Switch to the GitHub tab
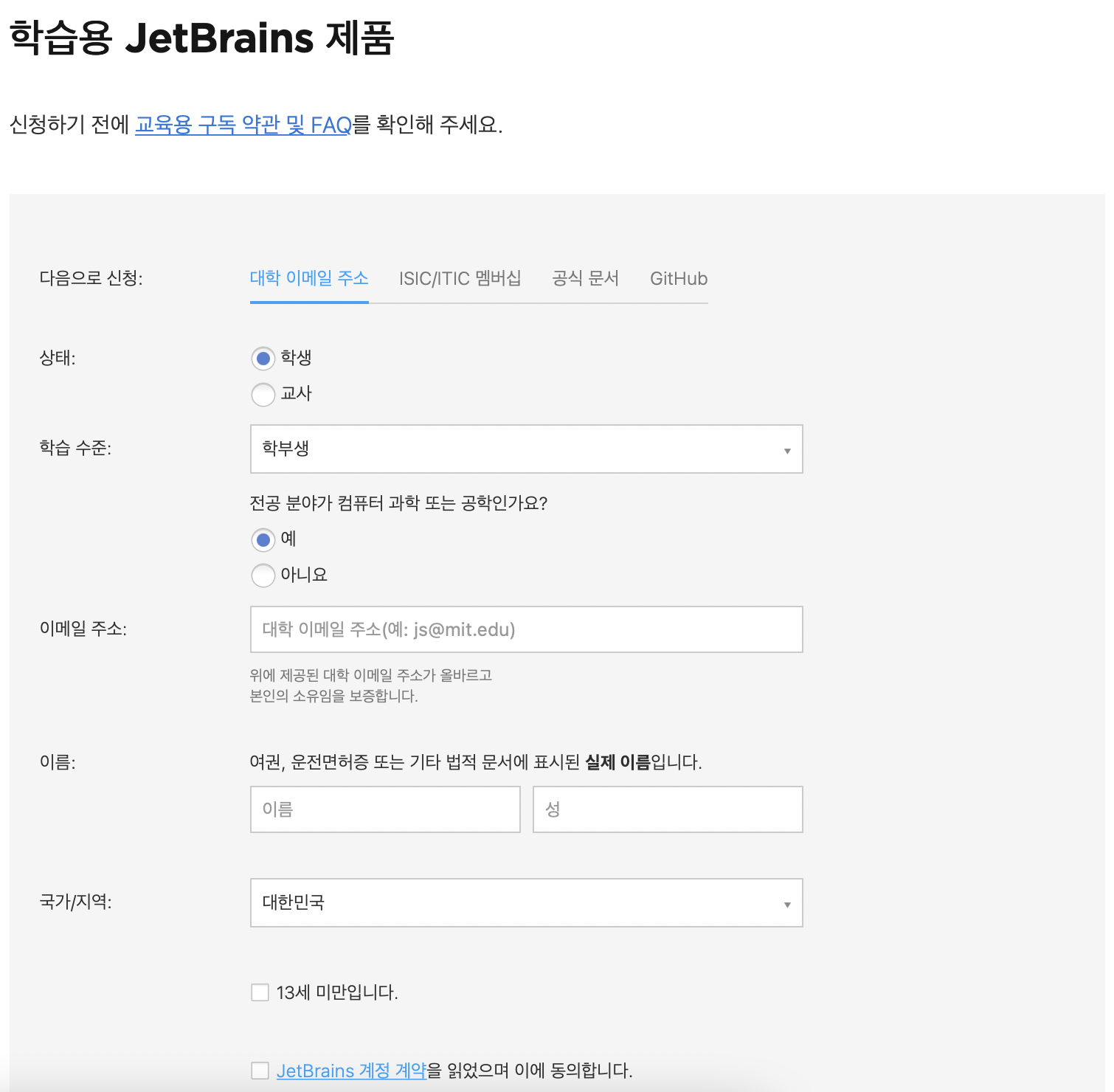1114x1092 pixels. [x=679, y=278]
